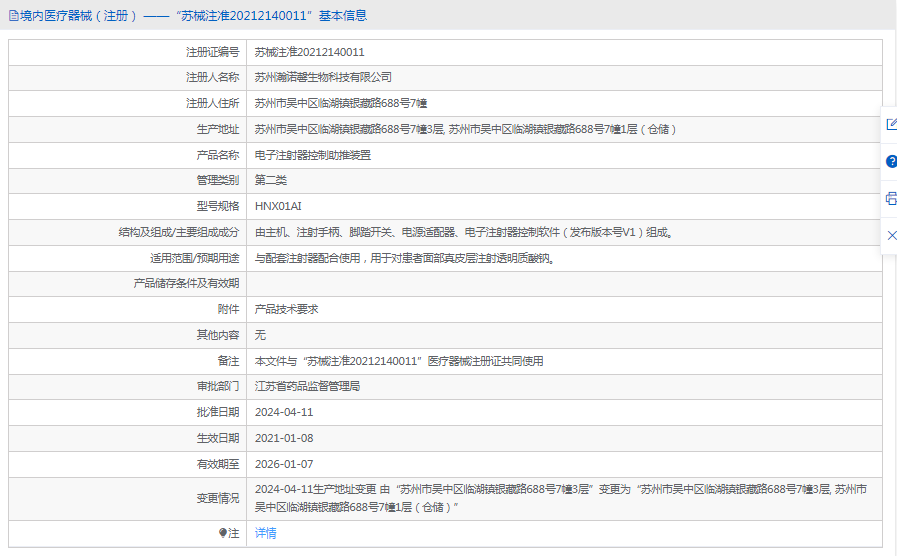Click 生效日期 value 2021-01-08
Screen dimensions: 897x556
284,438
